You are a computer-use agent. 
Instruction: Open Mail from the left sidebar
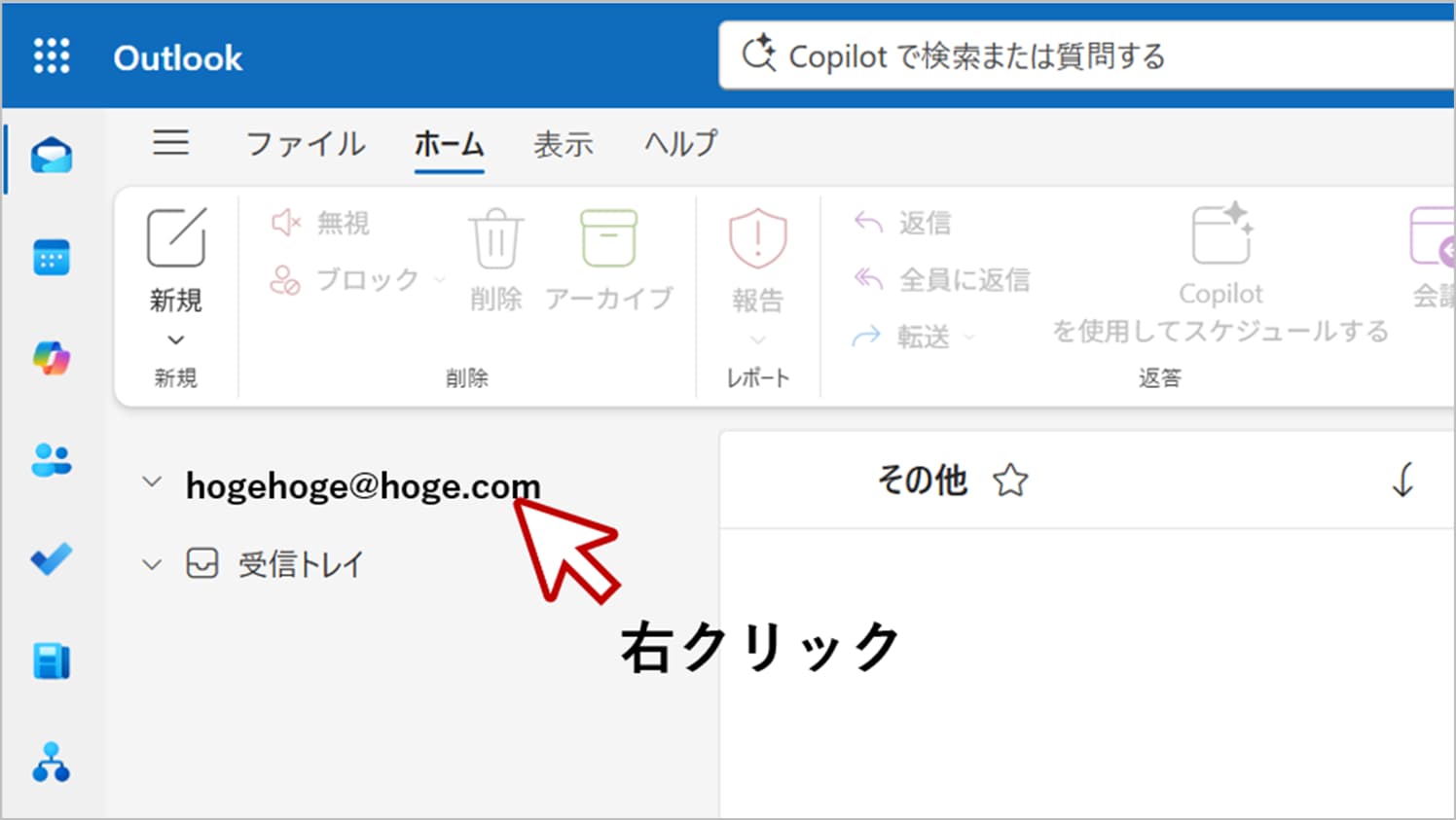coord(52,156)
